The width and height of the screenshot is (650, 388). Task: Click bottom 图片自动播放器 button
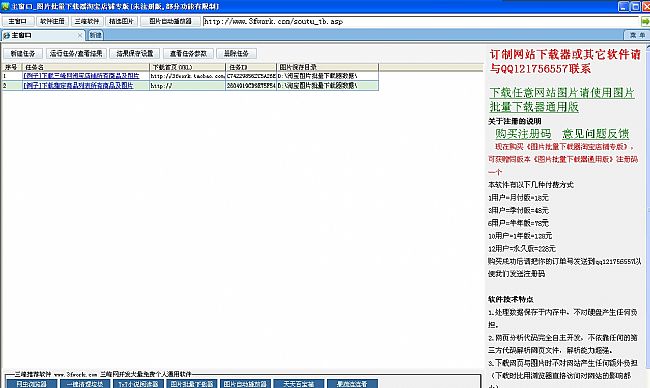coord(245,384)
